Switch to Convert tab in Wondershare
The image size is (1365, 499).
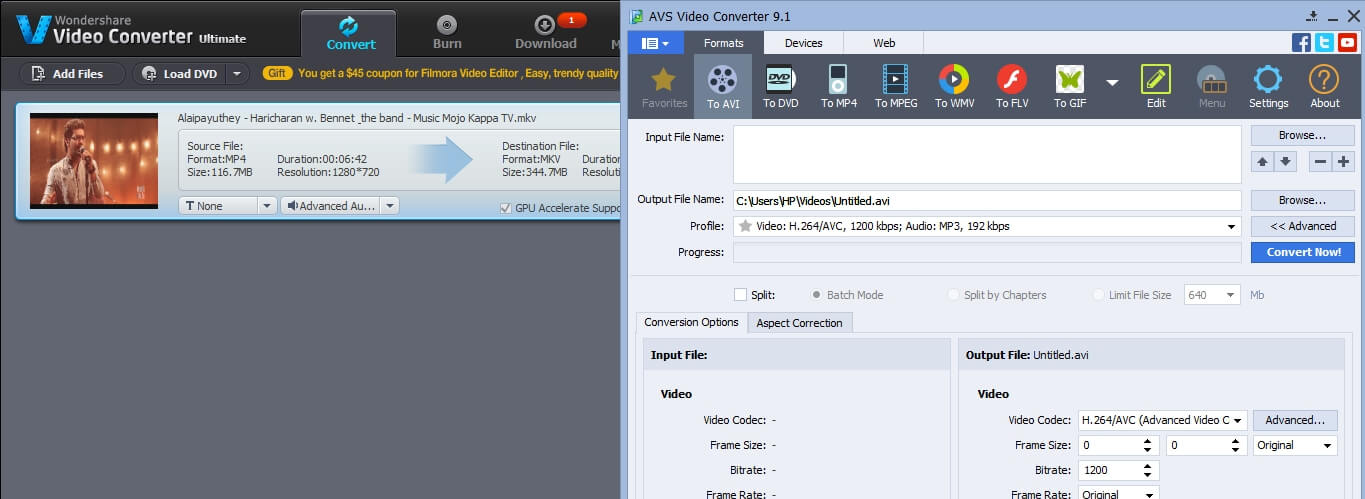coord(350,33)
